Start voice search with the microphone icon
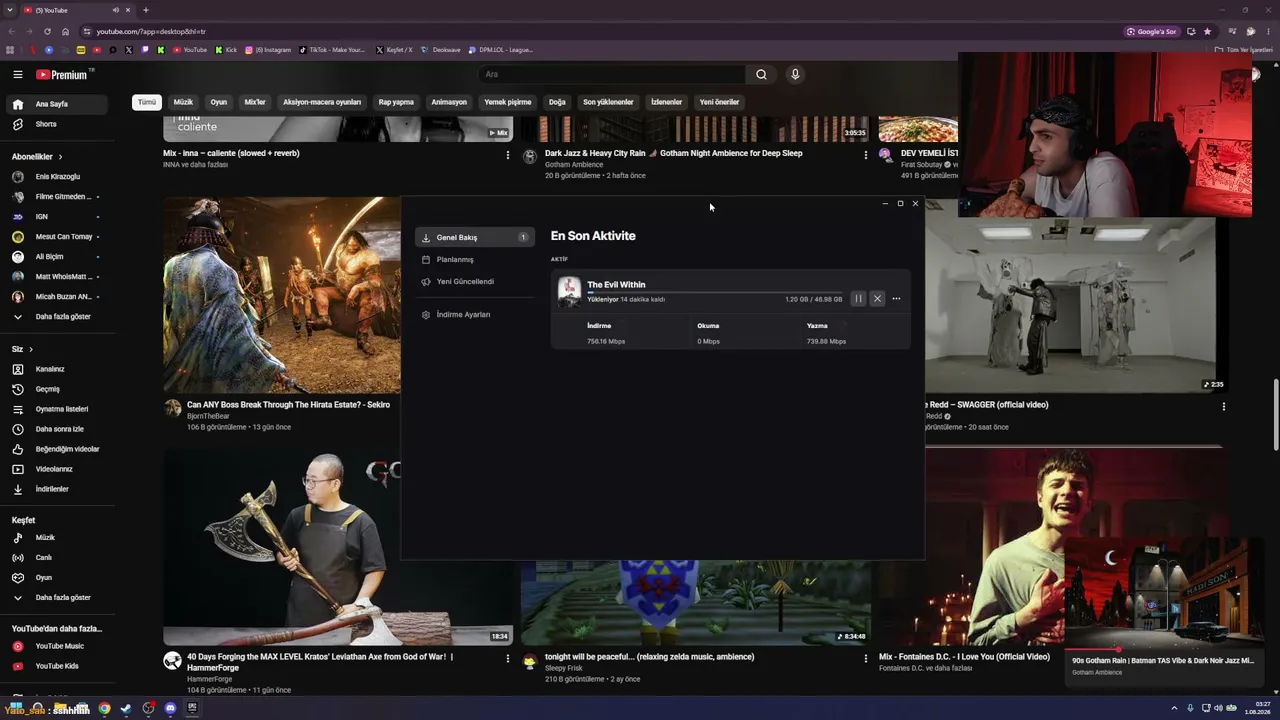This screenshot has height=720, width=1280. pyautogui.click(x=795, y=74)
